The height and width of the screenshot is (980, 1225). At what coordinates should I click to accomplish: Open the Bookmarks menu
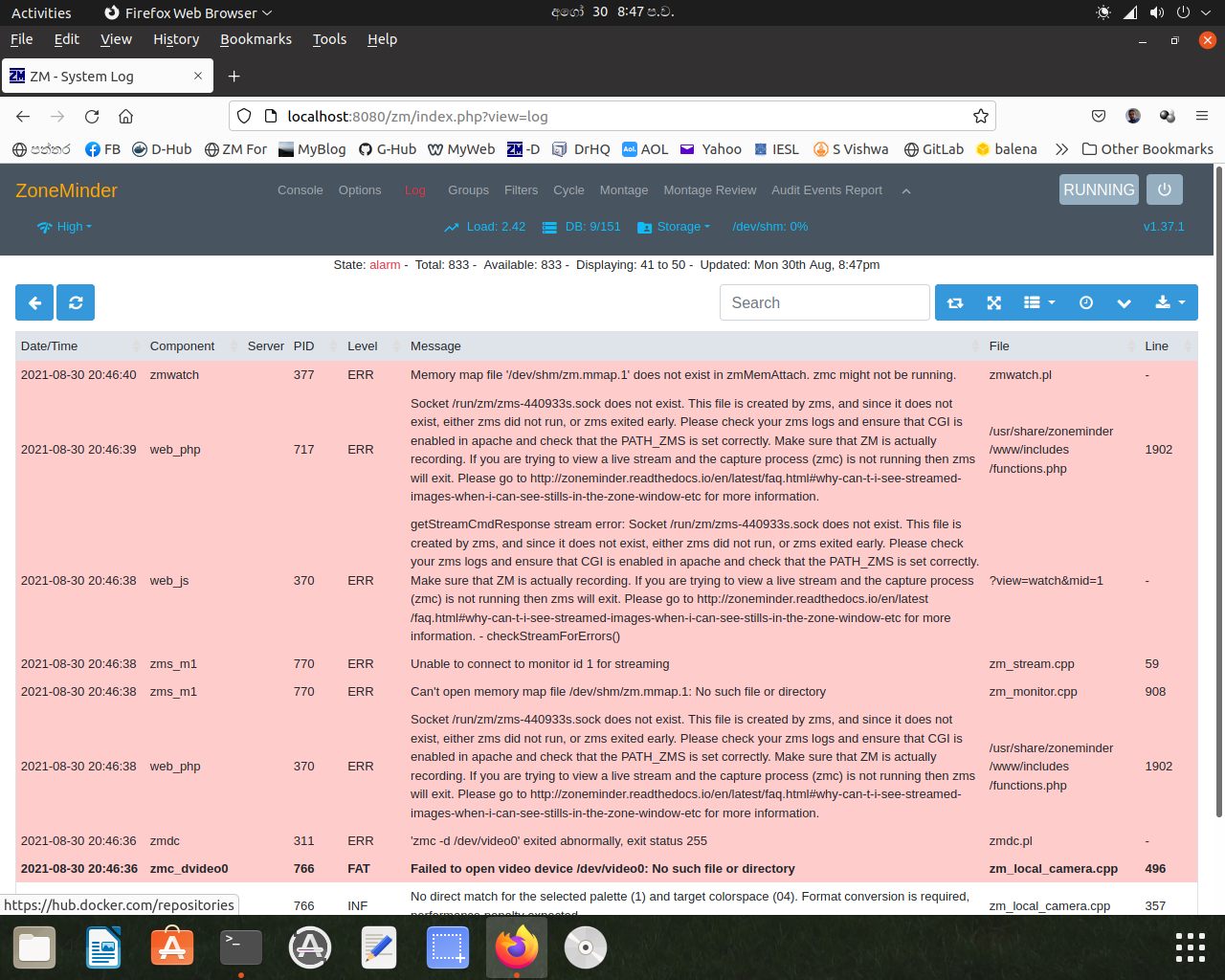point(256,39)
